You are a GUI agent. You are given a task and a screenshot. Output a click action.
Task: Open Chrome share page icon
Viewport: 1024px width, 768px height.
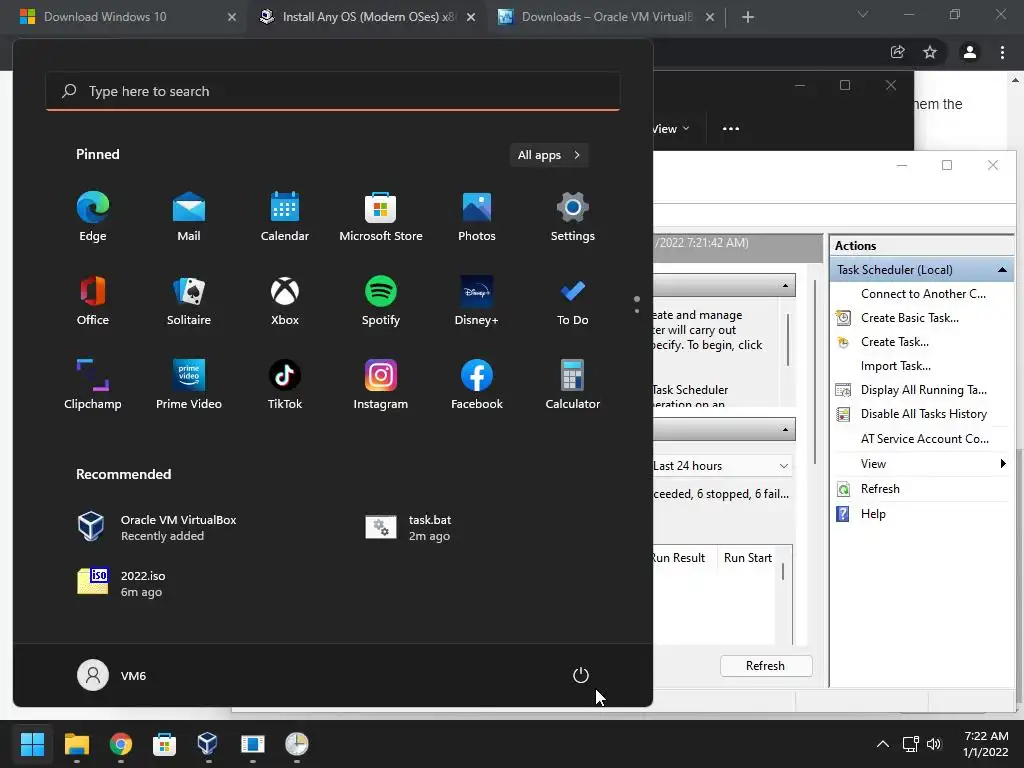(x=898, y=52)
